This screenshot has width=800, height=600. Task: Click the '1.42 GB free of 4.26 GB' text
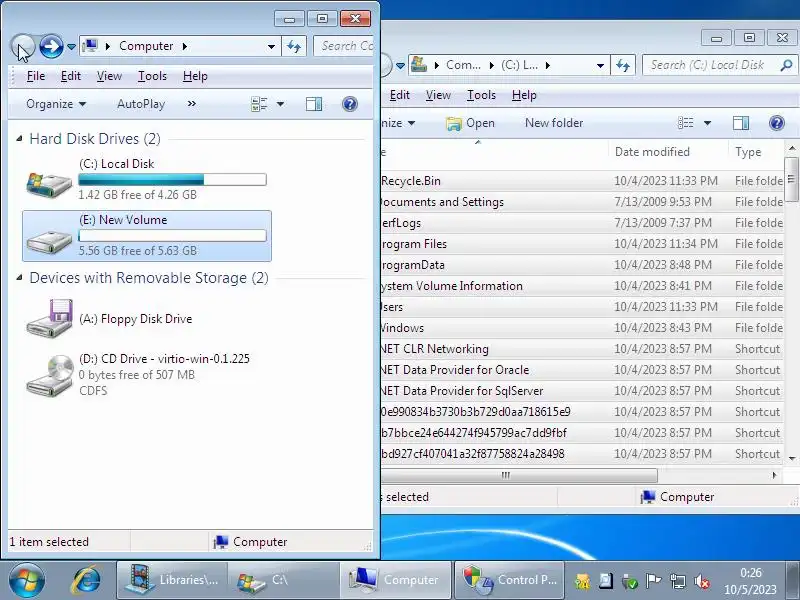[137, 194]
